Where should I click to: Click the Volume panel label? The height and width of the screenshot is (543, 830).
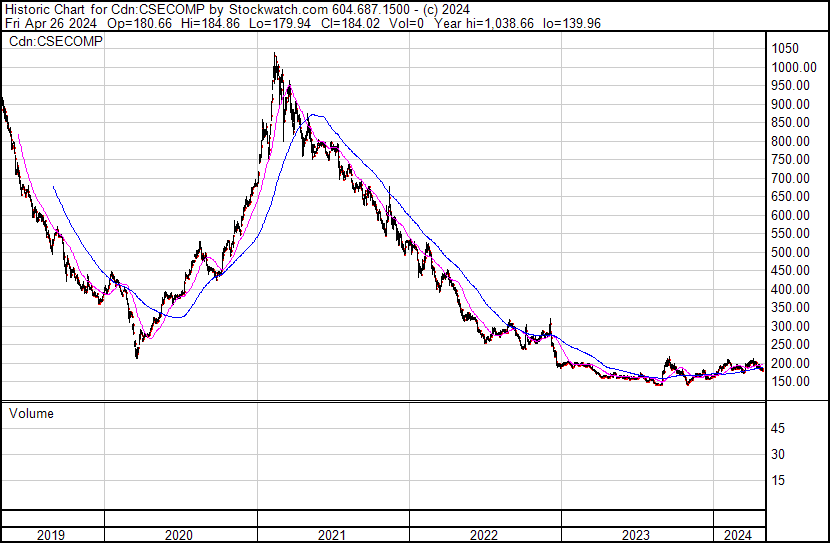click(x=31, y=413)
